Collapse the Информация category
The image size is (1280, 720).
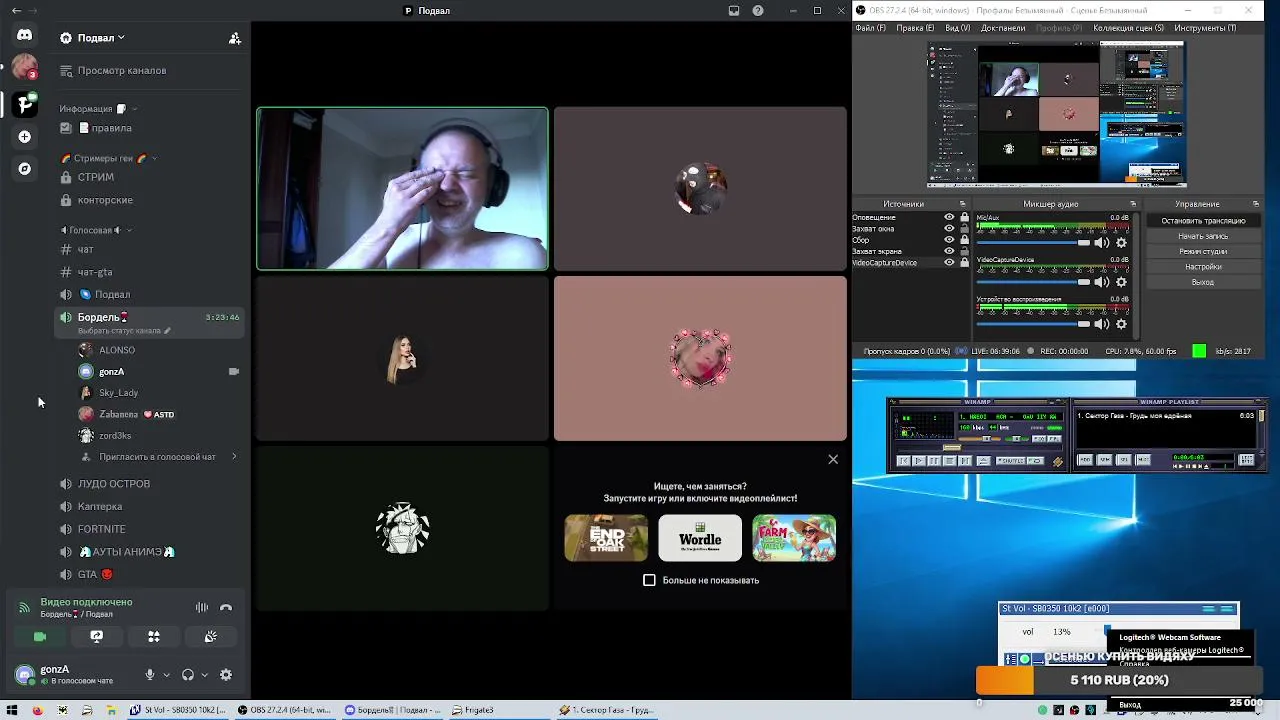[134, 109]
